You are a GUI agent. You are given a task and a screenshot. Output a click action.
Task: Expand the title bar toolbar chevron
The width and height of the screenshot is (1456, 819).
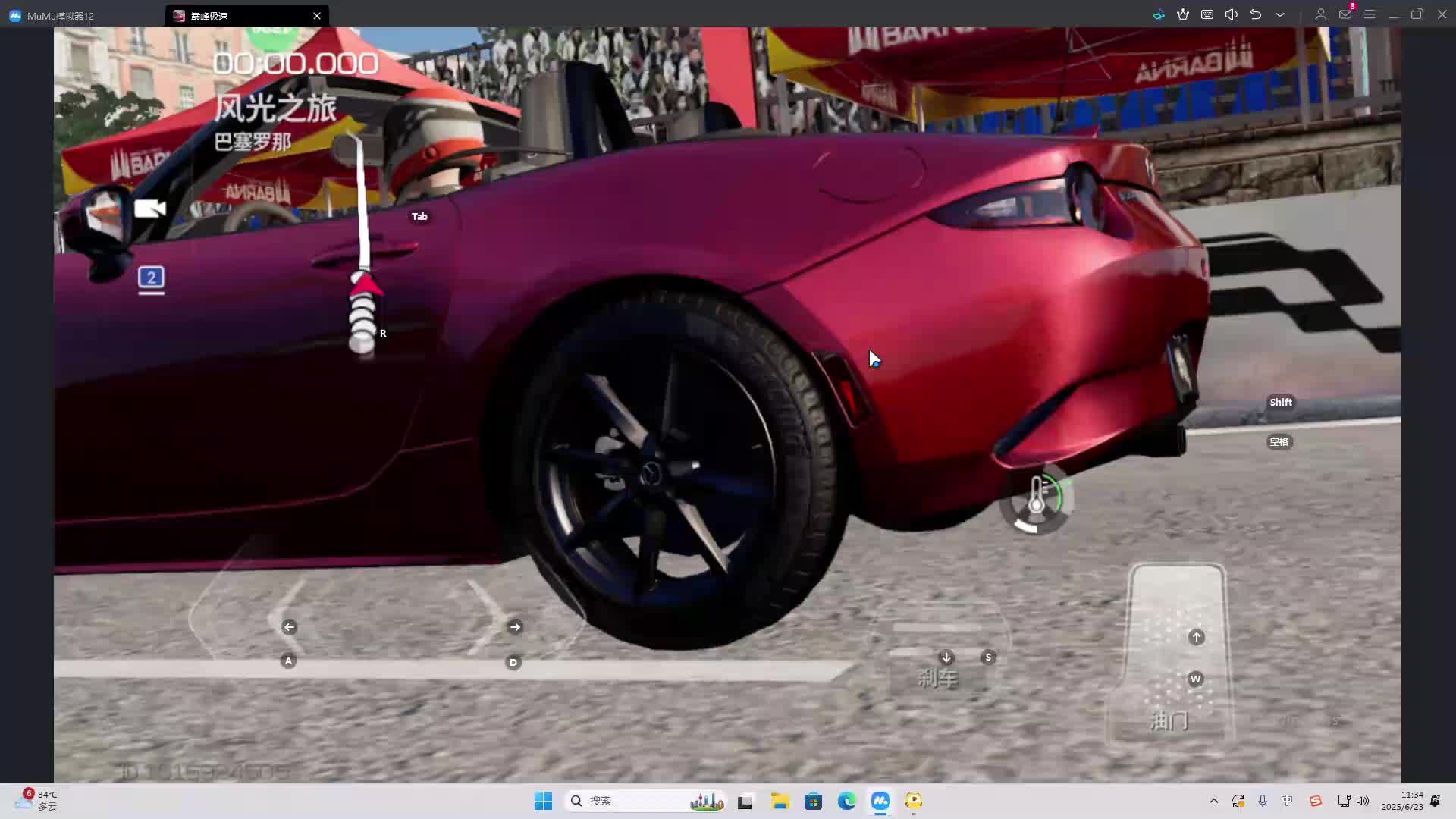pos(1280,14)
